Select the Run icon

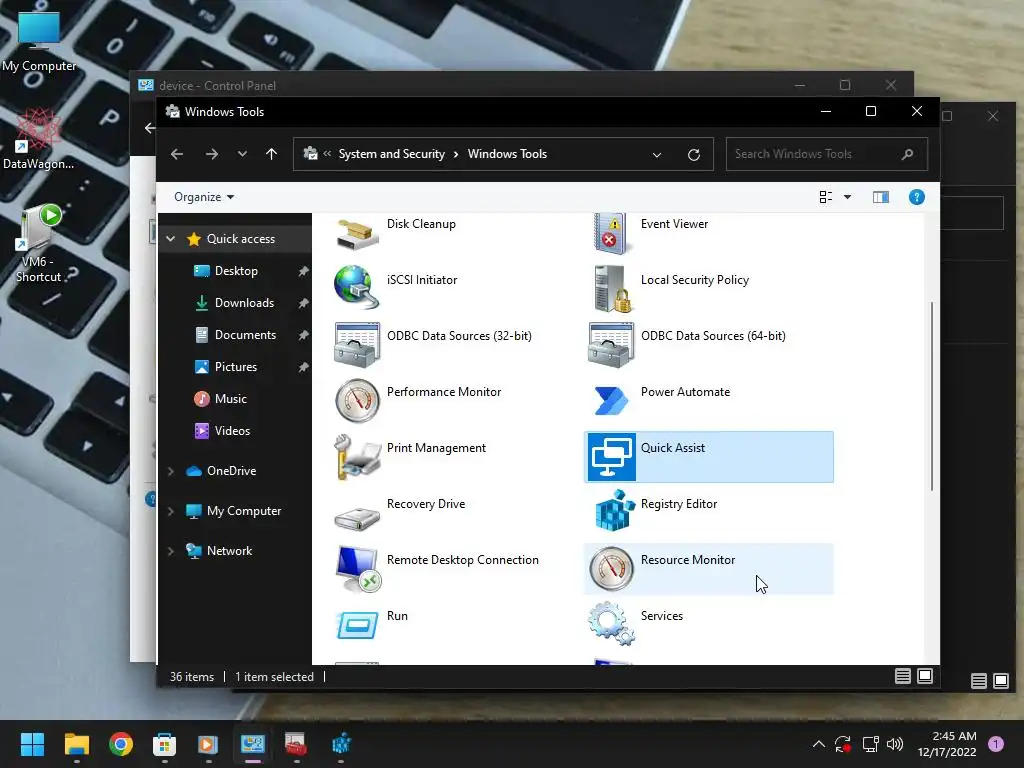(357, 625)
